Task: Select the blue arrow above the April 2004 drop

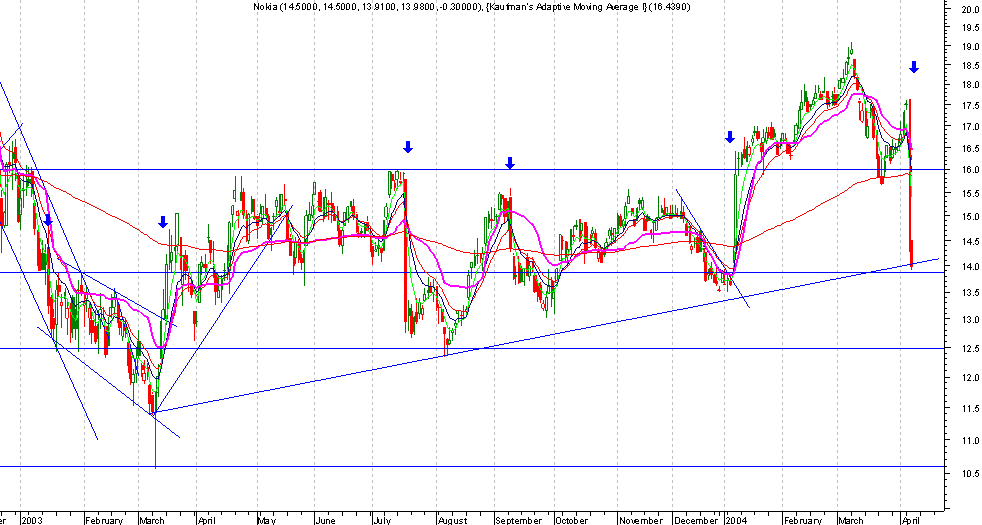Action: (x=914, y=66)
